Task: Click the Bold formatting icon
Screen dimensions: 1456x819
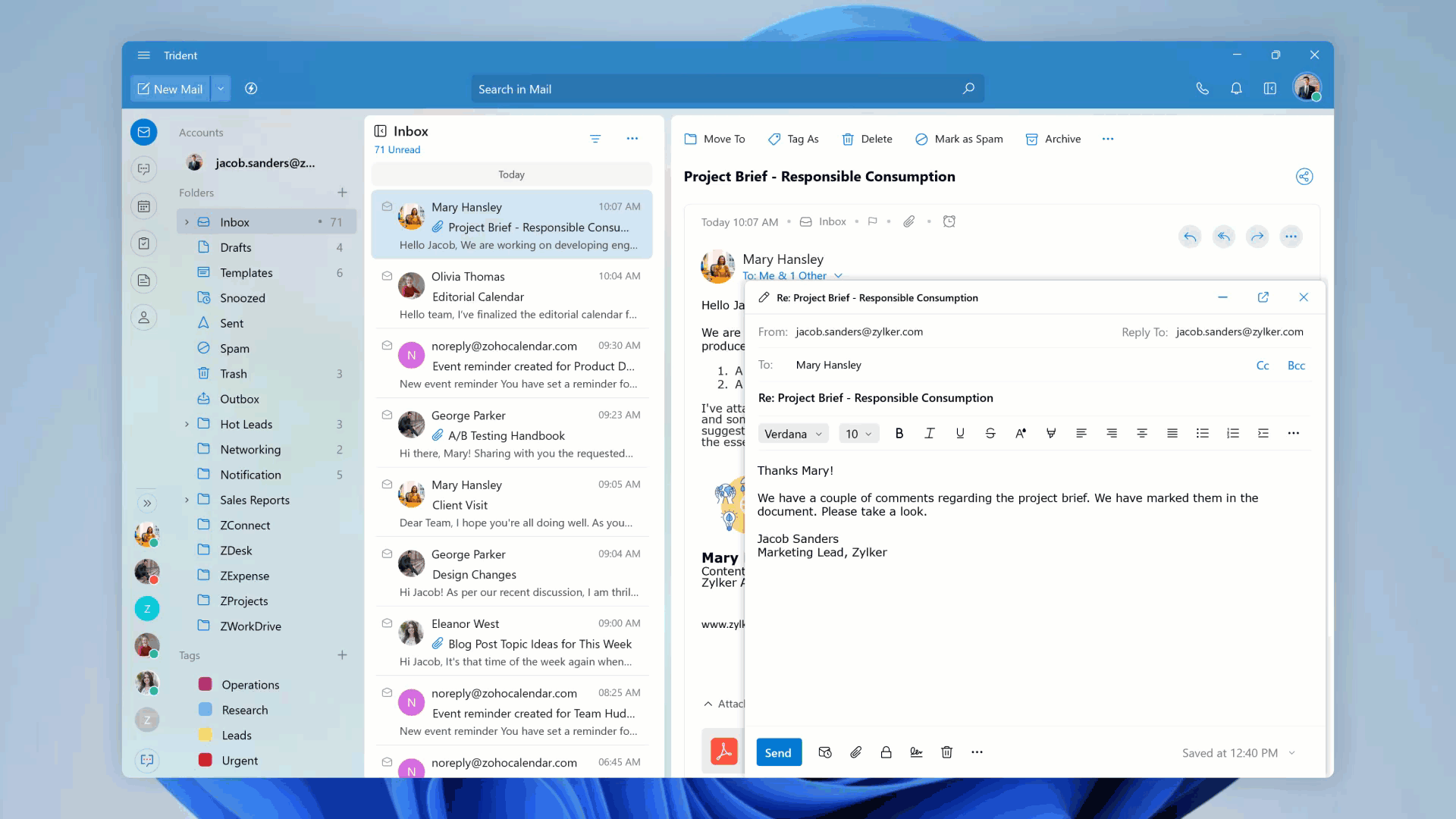Action: [899, 434]
